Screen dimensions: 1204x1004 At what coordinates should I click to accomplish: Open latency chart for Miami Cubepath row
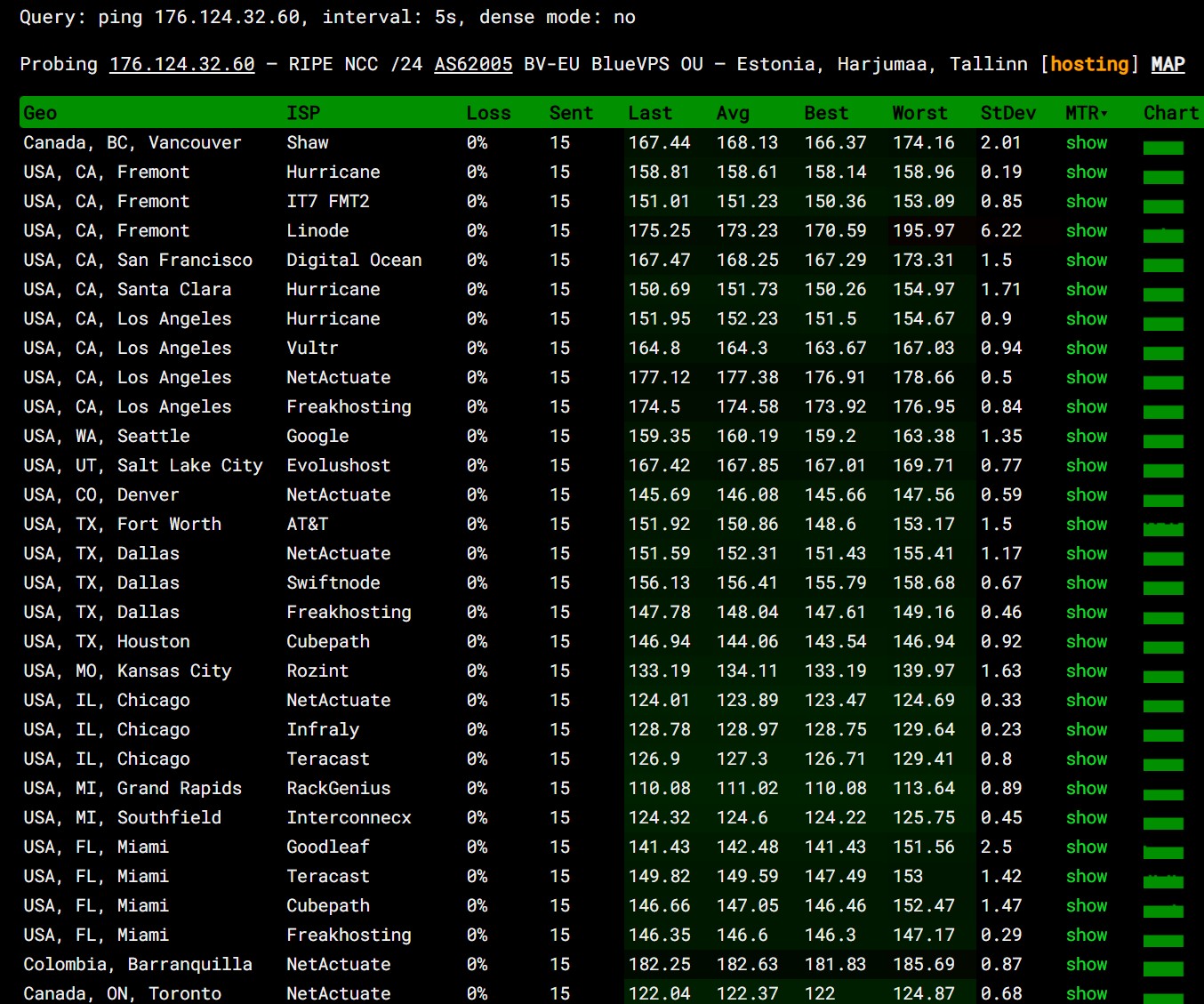(x=1163, y=911)
